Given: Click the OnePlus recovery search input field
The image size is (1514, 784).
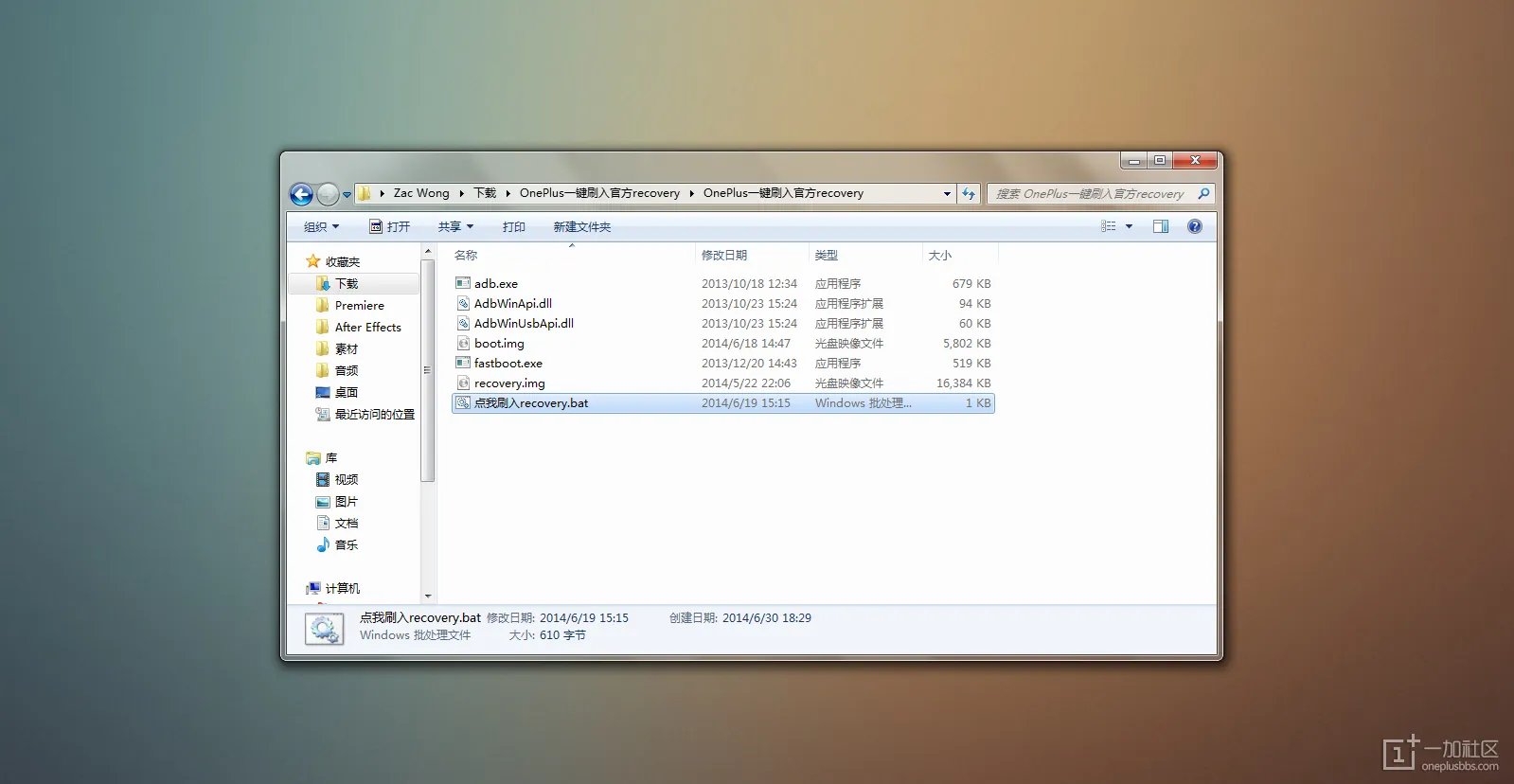Looking at the screenshot, I should (x=1089, y=194).
